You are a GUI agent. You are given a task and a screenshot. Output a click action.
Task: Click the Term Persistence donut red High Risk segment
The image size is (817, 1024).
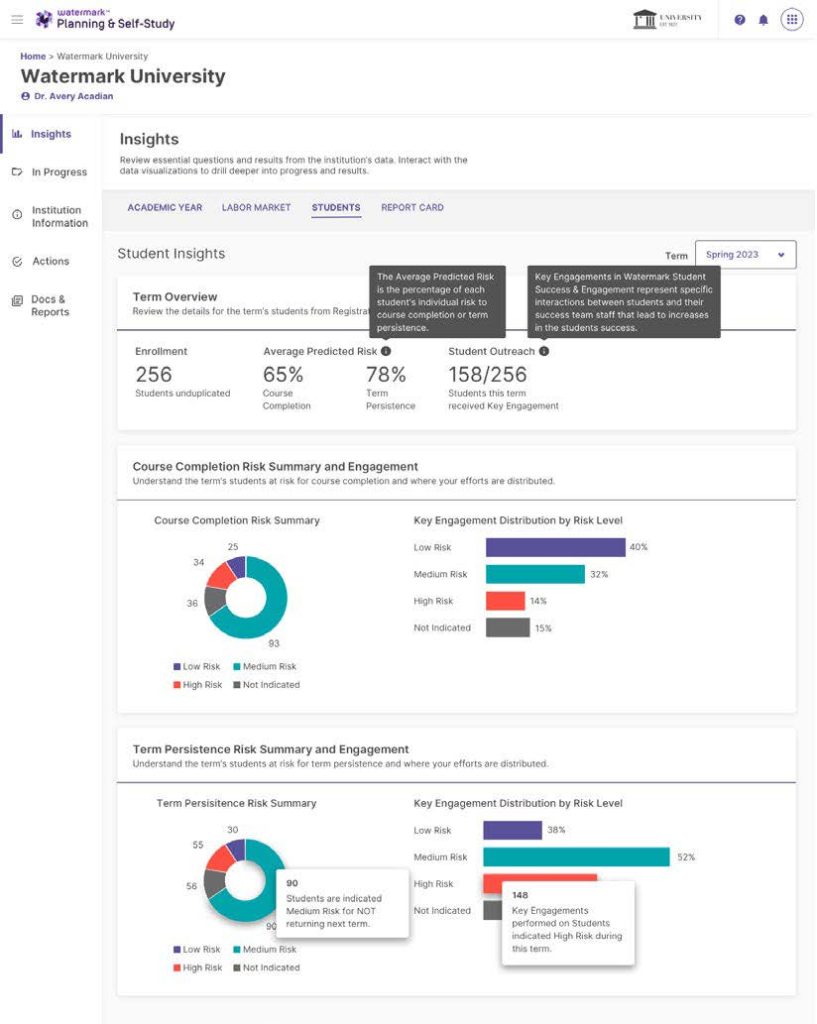(218, 859)
